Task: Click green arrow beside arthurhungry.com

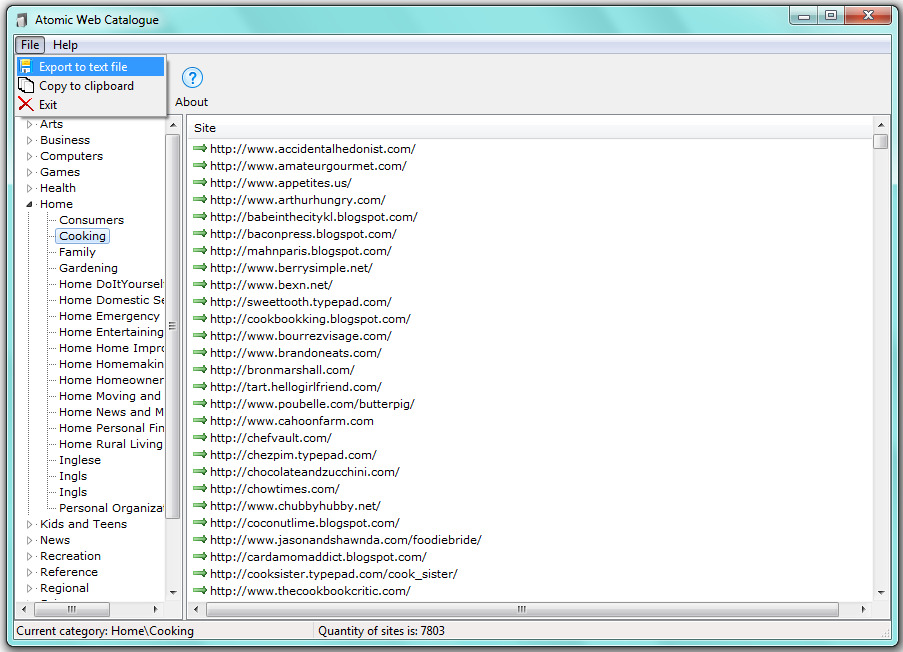Action: point(200,200)
